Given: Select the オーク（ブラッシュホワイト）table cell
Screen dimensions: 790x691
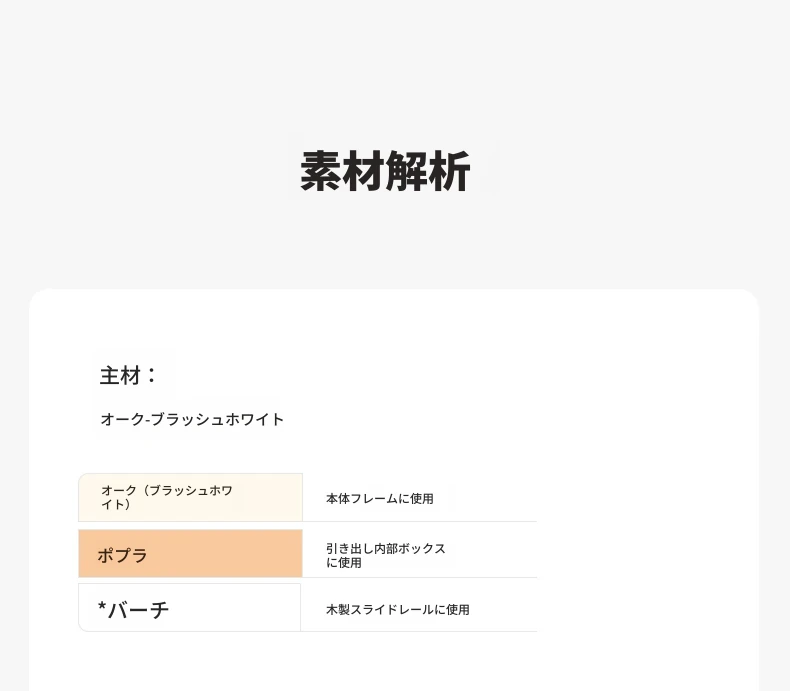Looking at the screenshot, I should pyautogui.click(x=190, y=498).
